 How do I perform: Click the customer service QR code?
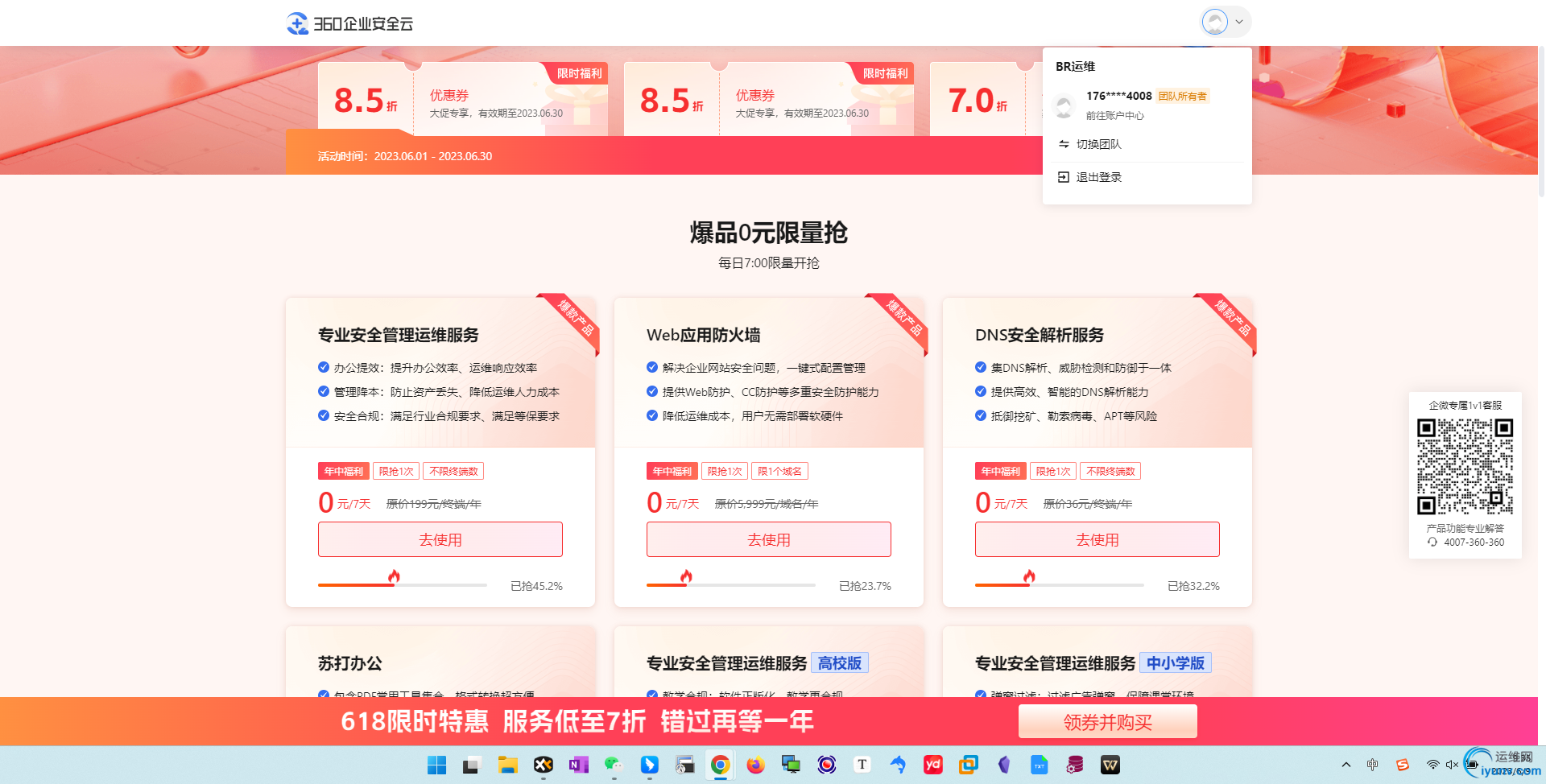[1465, 467]
